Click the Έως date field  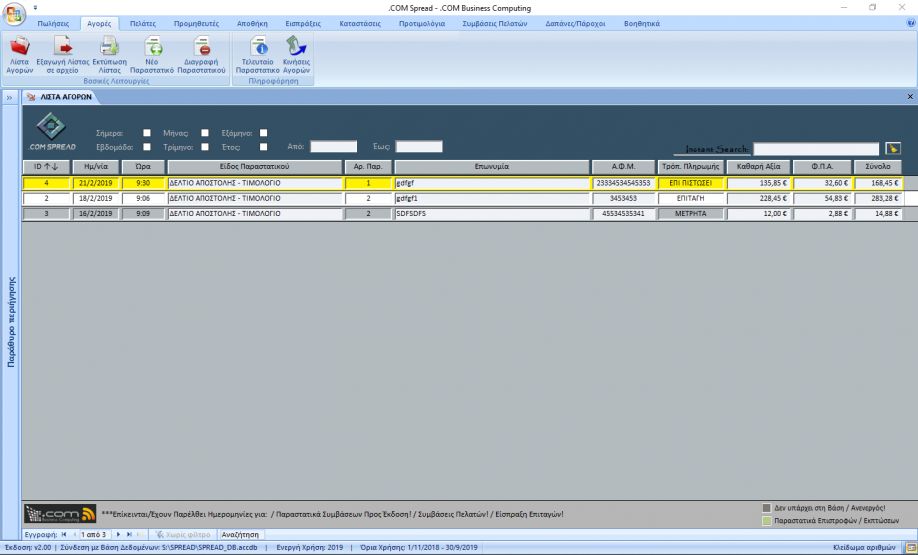pos(419,146)
